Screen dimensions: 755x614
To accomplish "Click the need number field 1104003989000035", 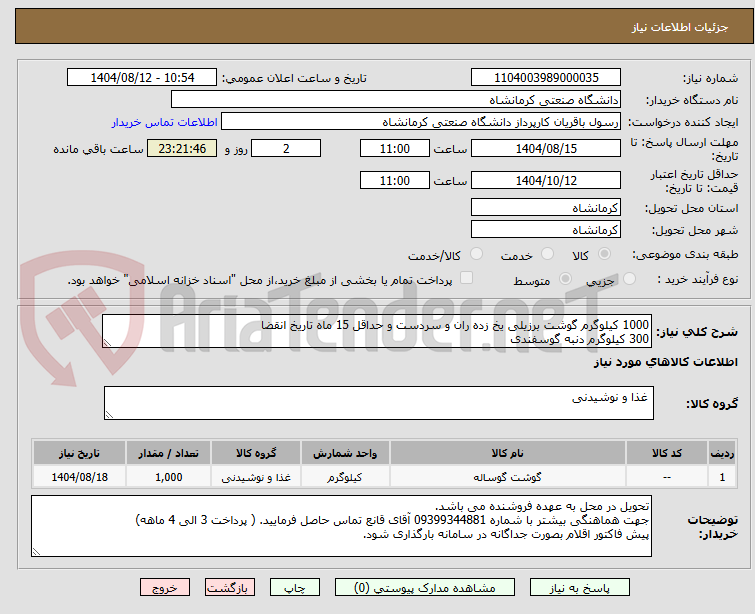I will click(546, 78).
